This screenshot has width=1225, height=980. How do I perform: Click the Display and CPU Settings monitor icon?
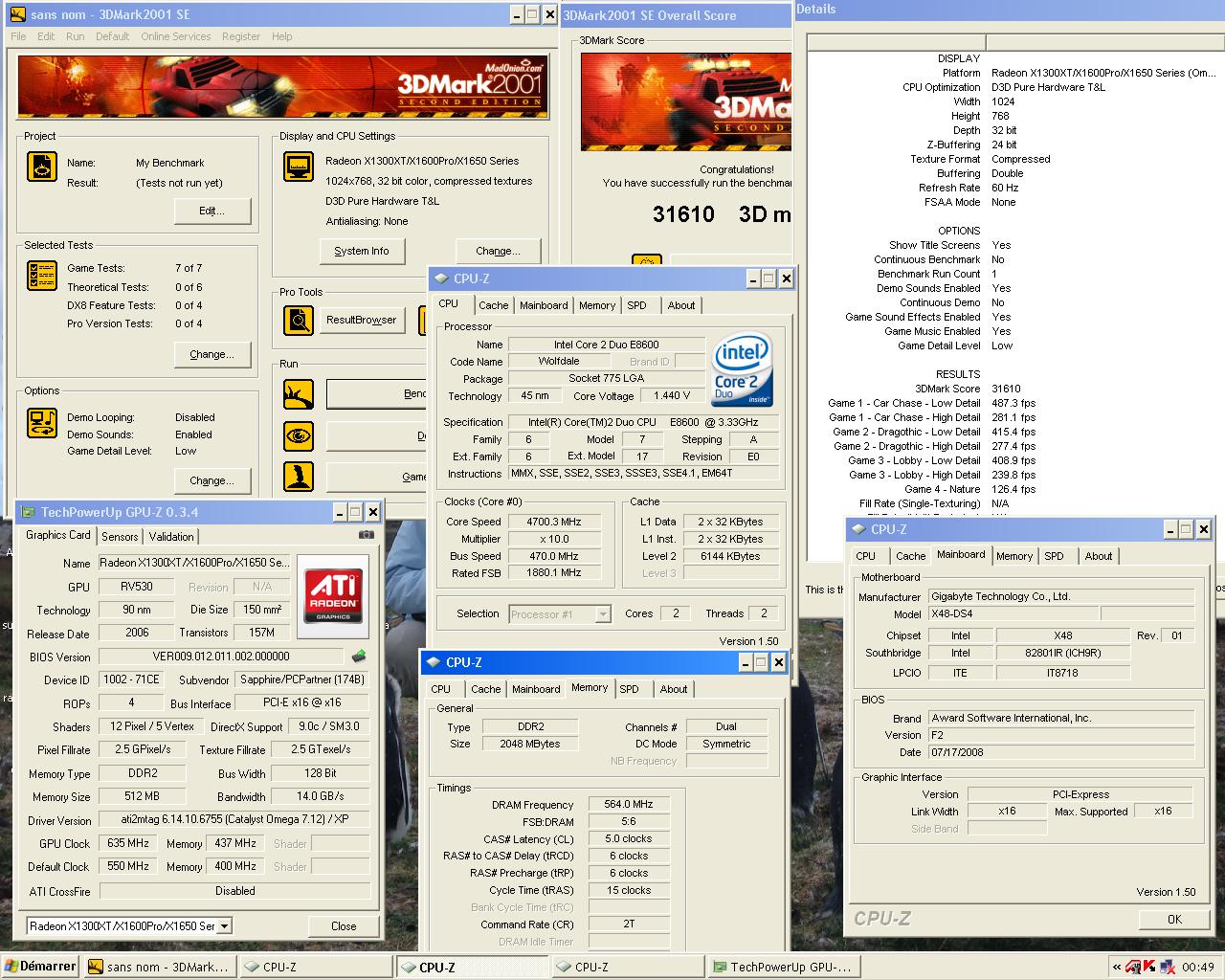point(299,167)
